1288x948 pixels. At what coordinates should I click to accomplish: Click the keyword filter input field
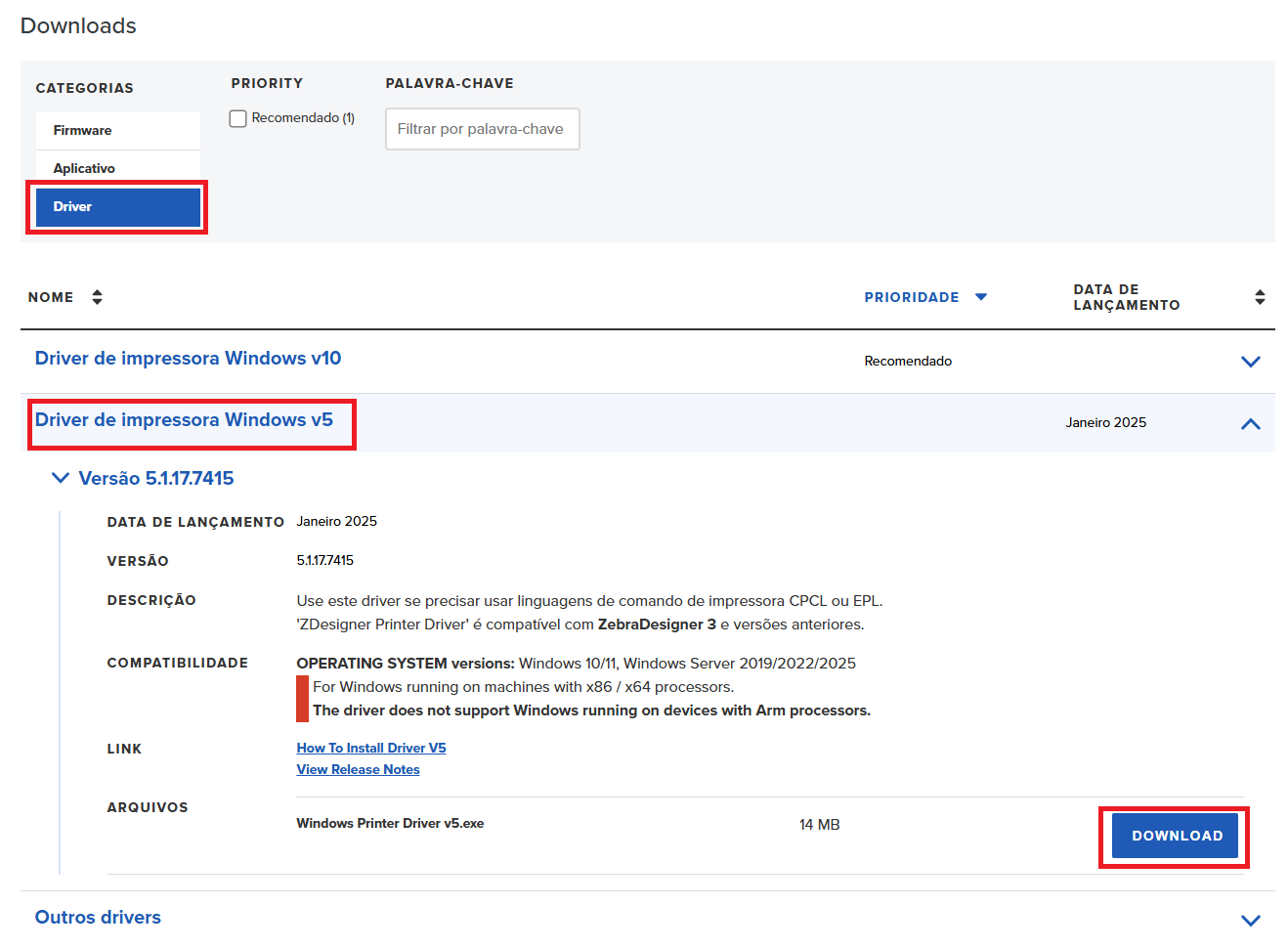tap(482, 129)
